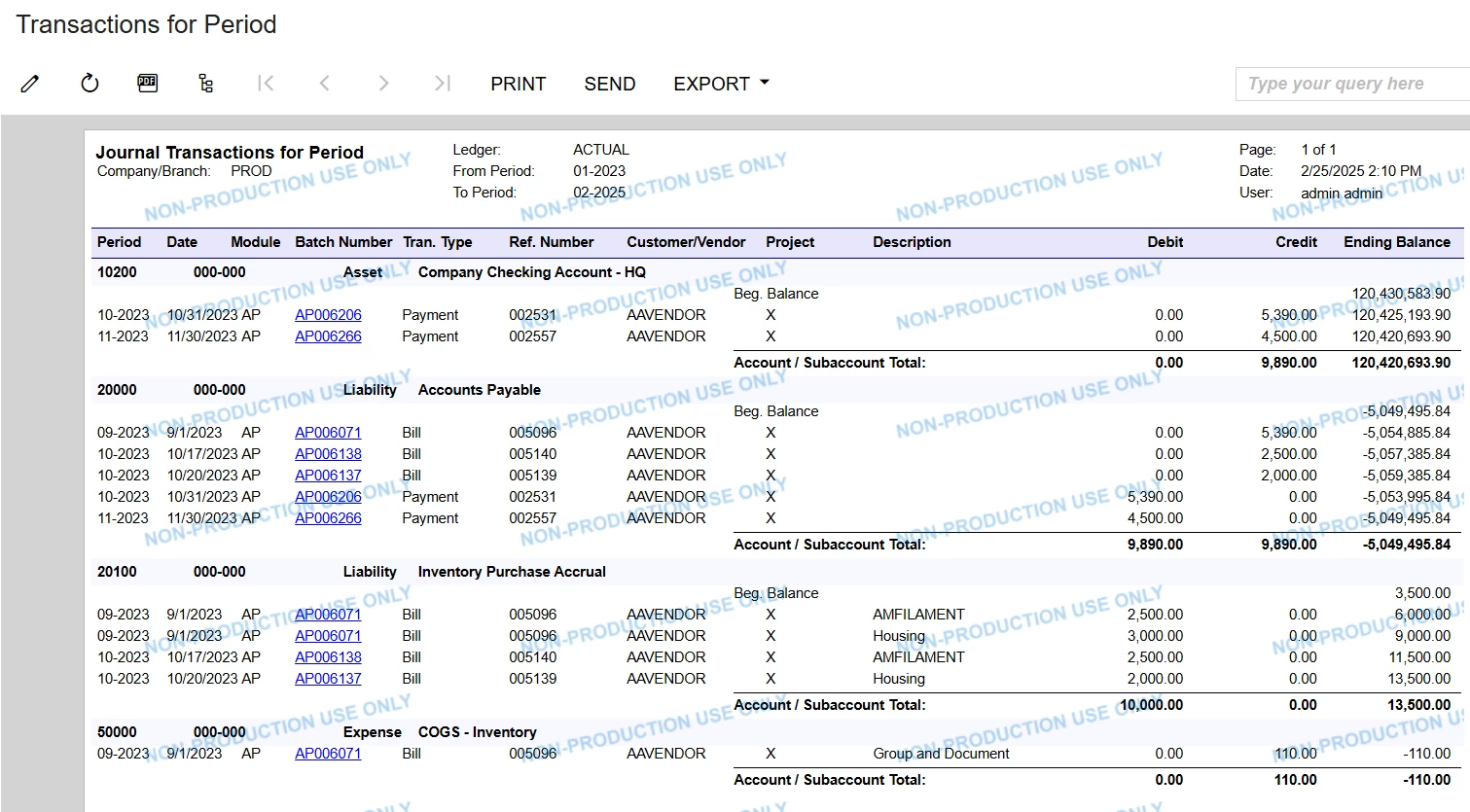Click the 'Group and Document' description
Viewport: 1470px width, 812px height.
pos(941,754)
